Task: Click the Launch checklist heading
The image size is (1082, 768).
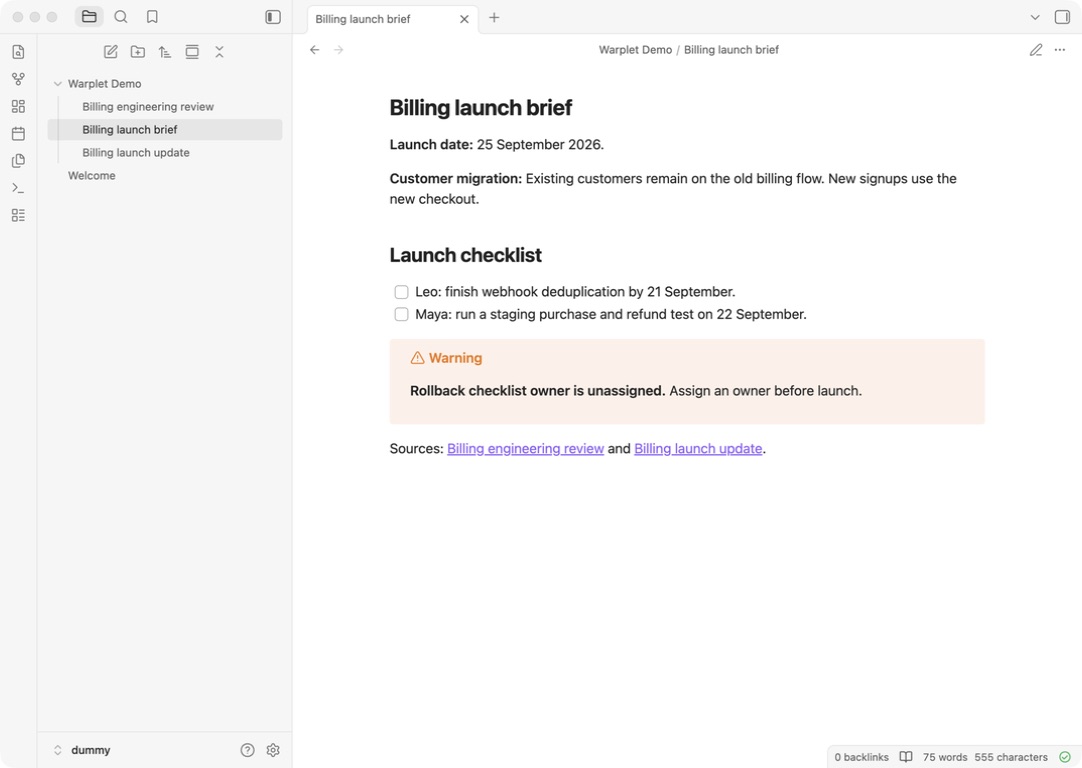Action: (465, 255)
